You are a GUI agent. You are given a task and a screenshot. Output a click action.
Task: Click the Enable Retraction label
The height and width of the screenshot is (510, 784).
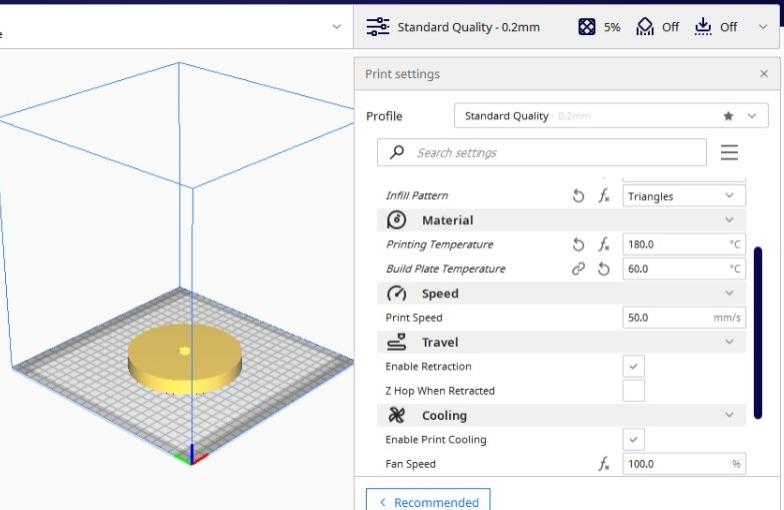428,366
